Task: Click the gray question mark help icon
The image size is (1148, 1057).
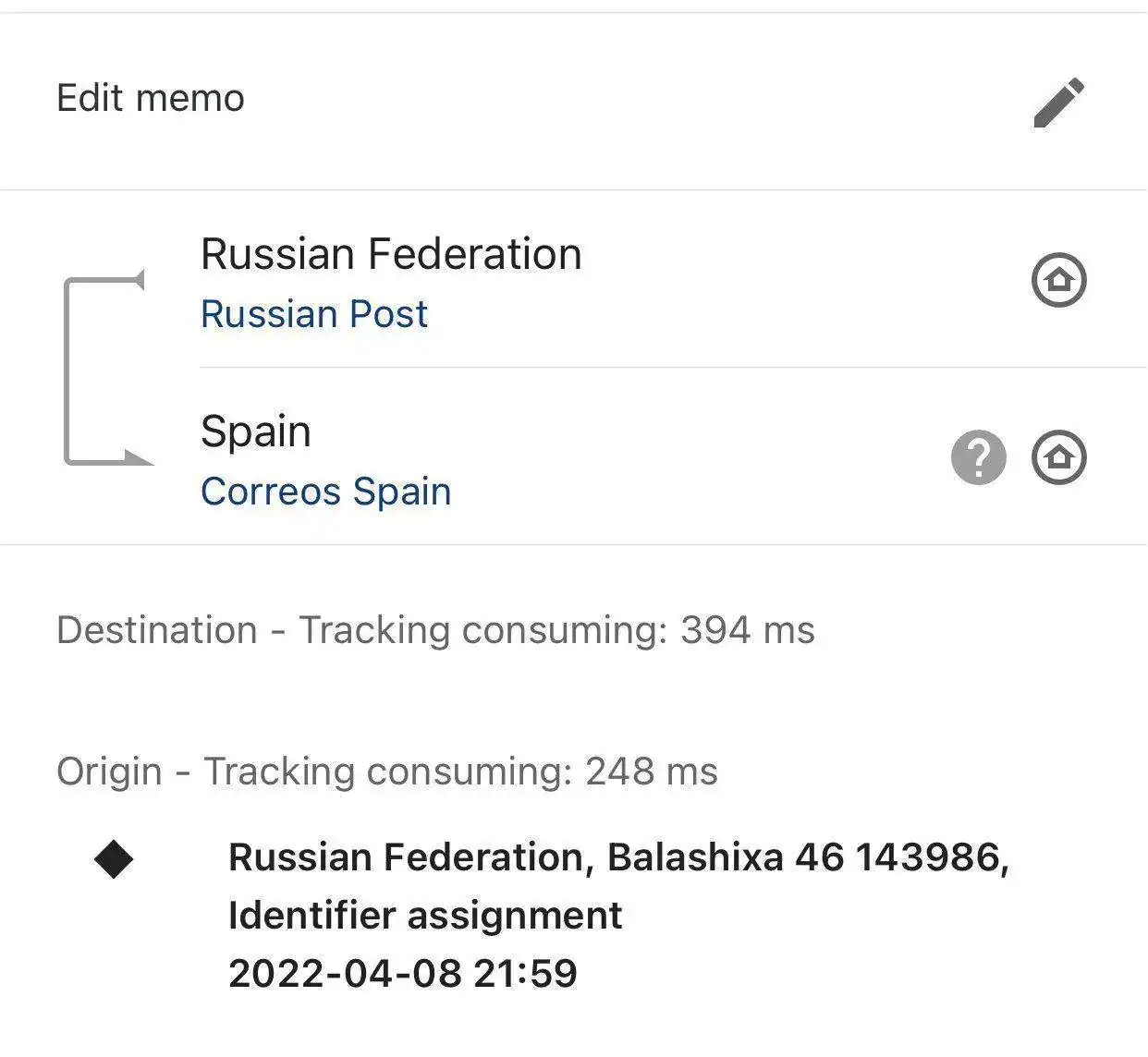Action: 978,456
